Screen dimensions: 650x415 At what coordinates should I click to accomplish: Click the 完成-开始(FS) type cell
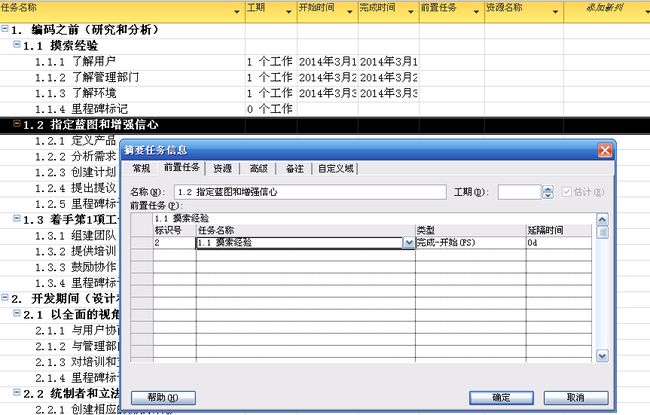471,243
